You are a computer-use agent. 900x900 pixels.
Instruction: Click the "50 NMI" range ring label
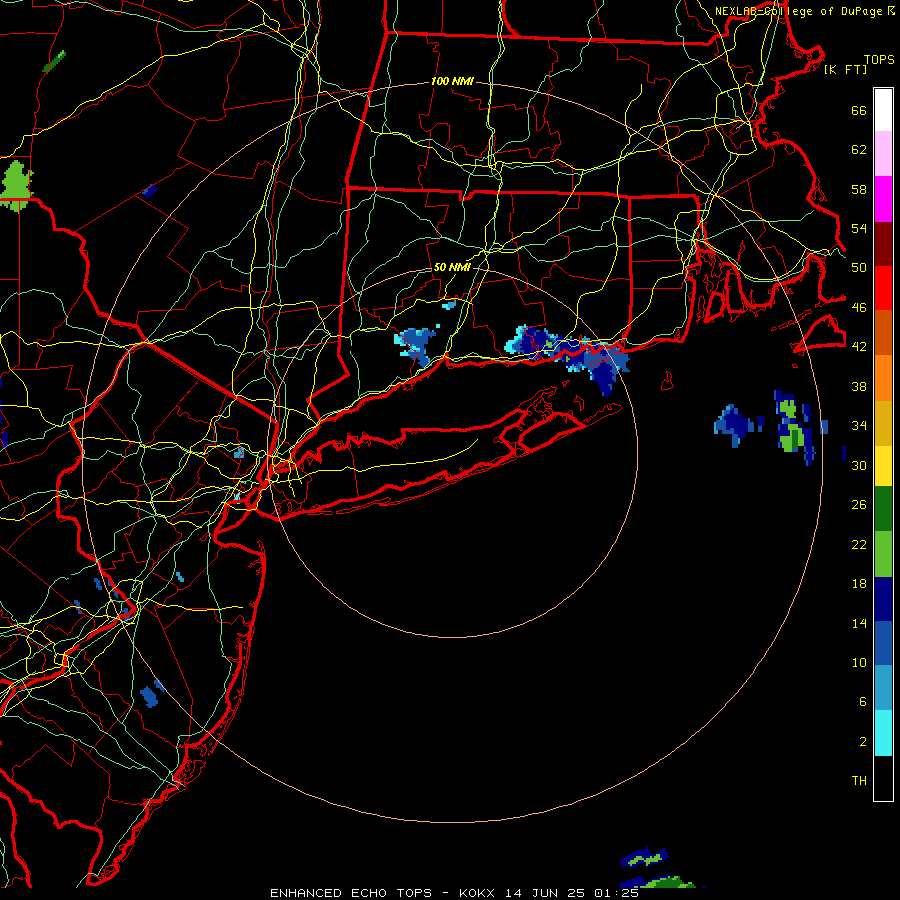(x=452, y=267)
